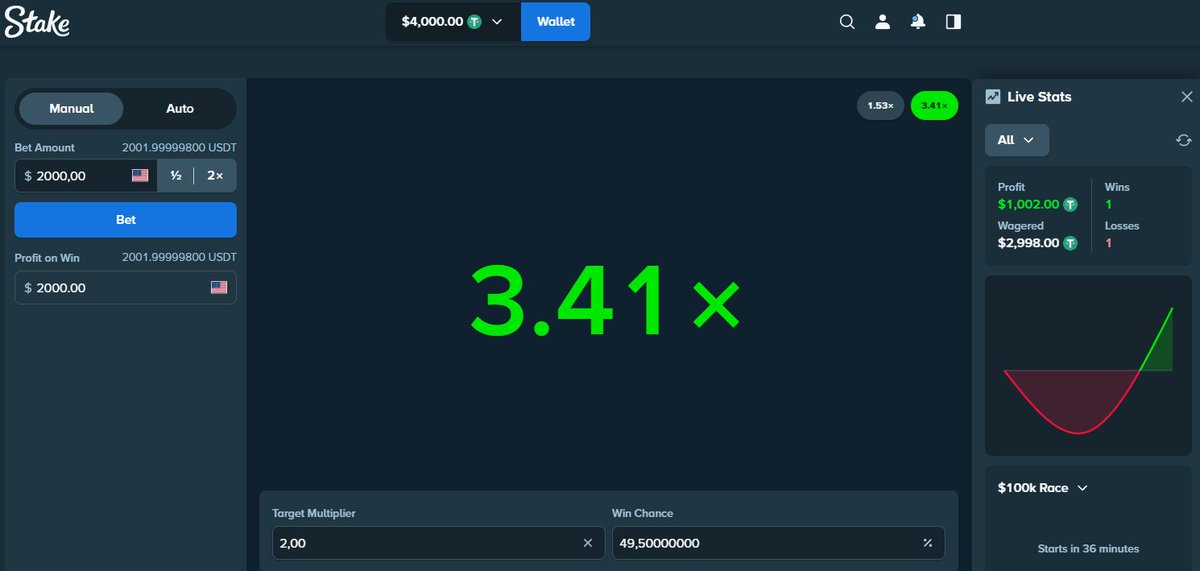The width and height of the screenshot is (1200, 571).
Task: Reset live stats with the refresh icon
Action: [x=1184, y=140]
